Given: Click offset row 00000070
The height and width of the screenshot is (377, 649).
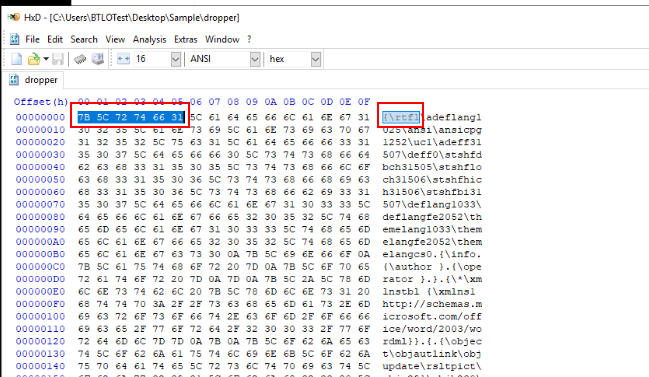Looking at the screenshot, I should 41,204.
